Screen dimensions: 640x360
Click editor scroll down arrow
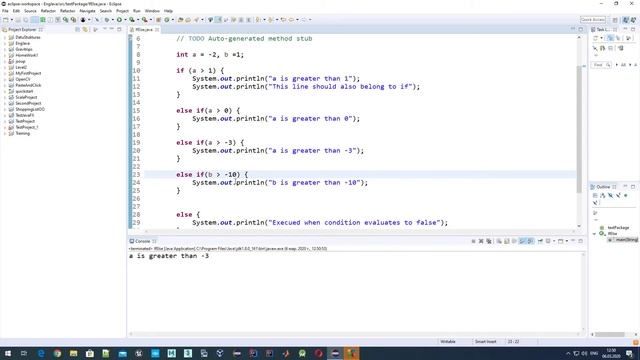tap(579, 226)
